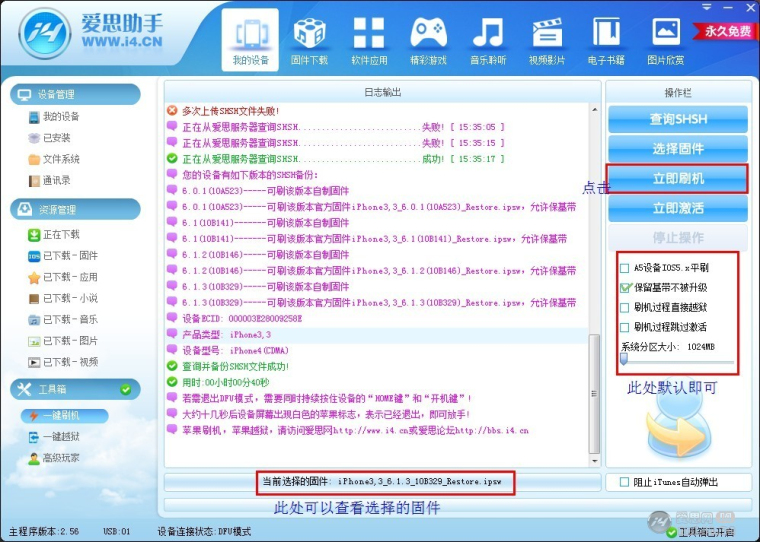Click the 停止操作 button

click(x=678, y=238)
